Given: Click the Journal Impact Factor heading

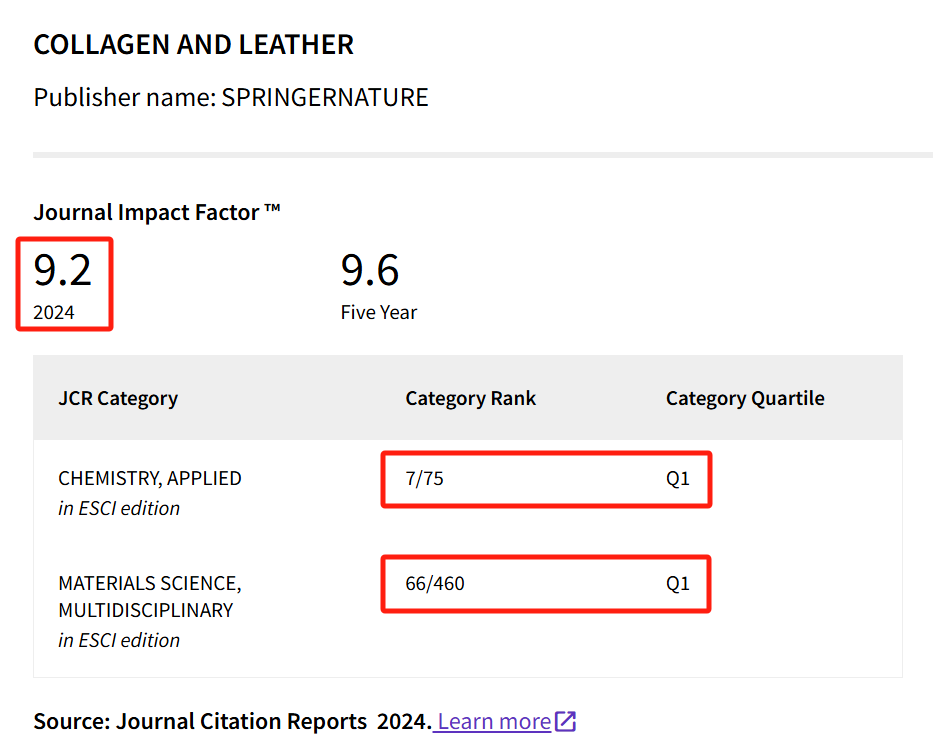Looking at the screenshot, I should tap(157, 212).
